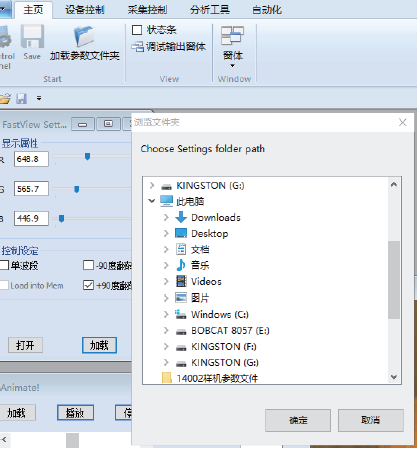Image resolution: width=418 pixels, height=450 pixels.
Task: Open the 窗体 window layout icon
Action: click(232, 35)
